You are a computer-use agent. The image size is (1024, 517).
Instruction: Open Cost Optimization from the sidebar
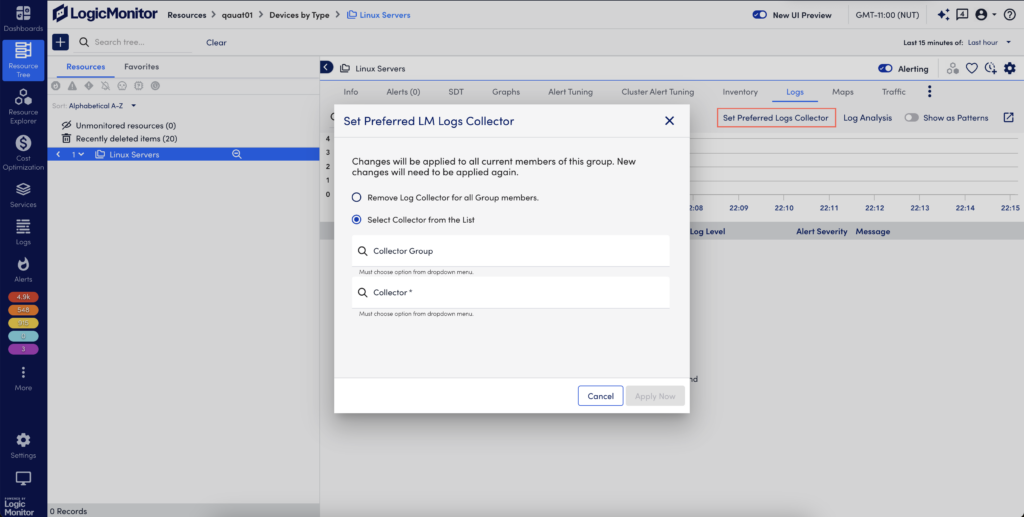[x=23, y=152]
